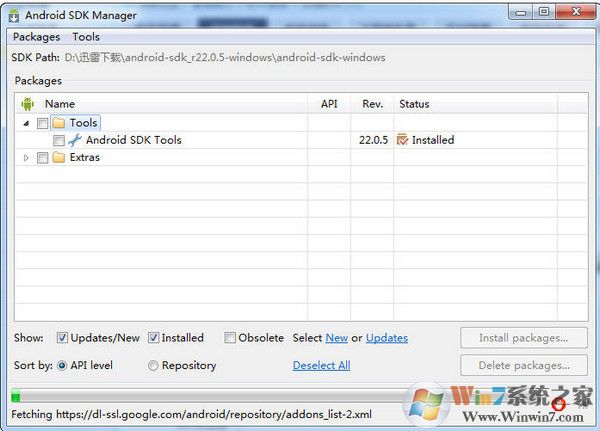600x431 pixels.
Task: Click the API column header
Action: click(x=329, y=104)
